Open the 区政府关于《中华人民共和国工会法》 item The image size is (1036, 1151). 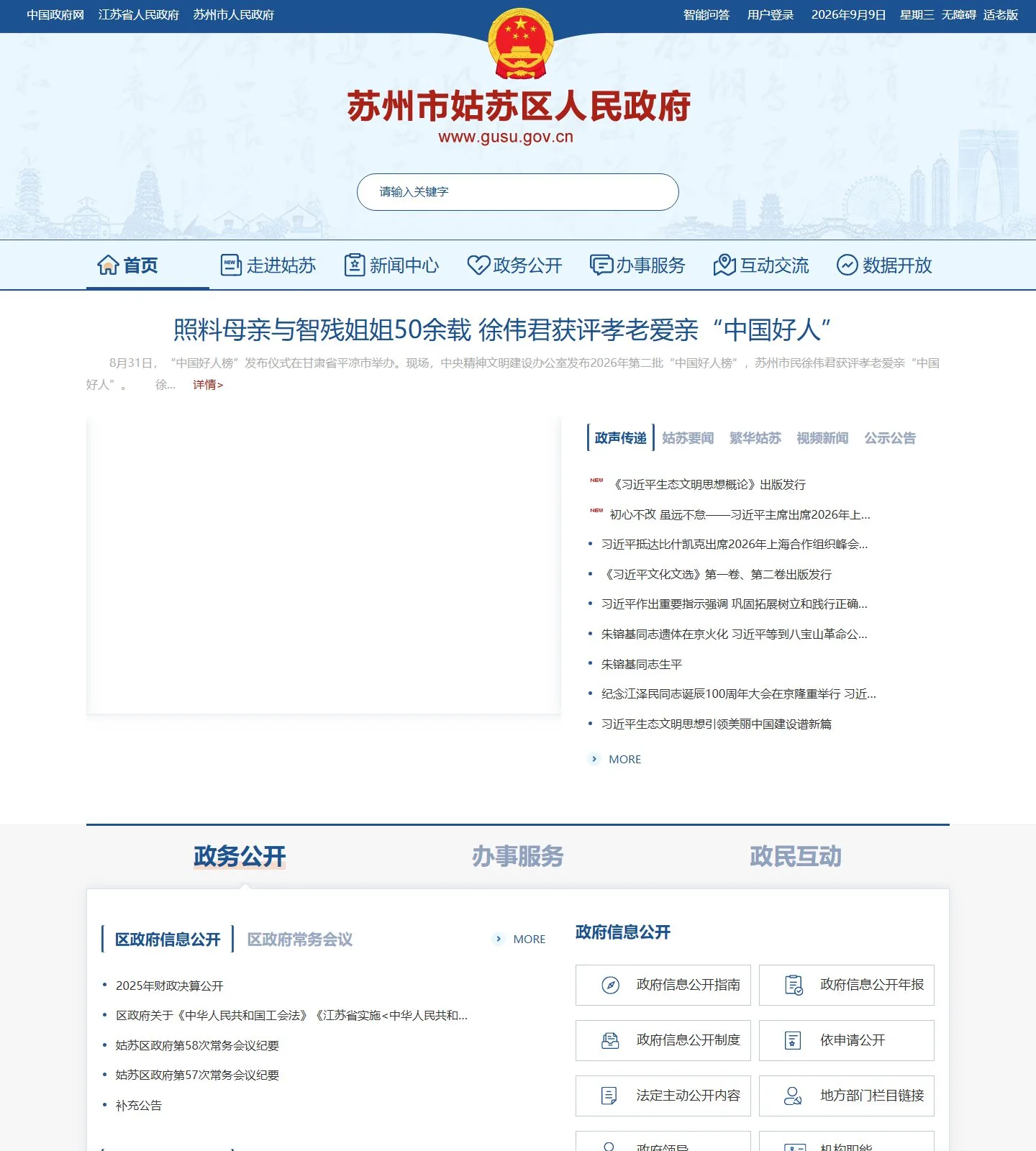tap(292, 1016)
